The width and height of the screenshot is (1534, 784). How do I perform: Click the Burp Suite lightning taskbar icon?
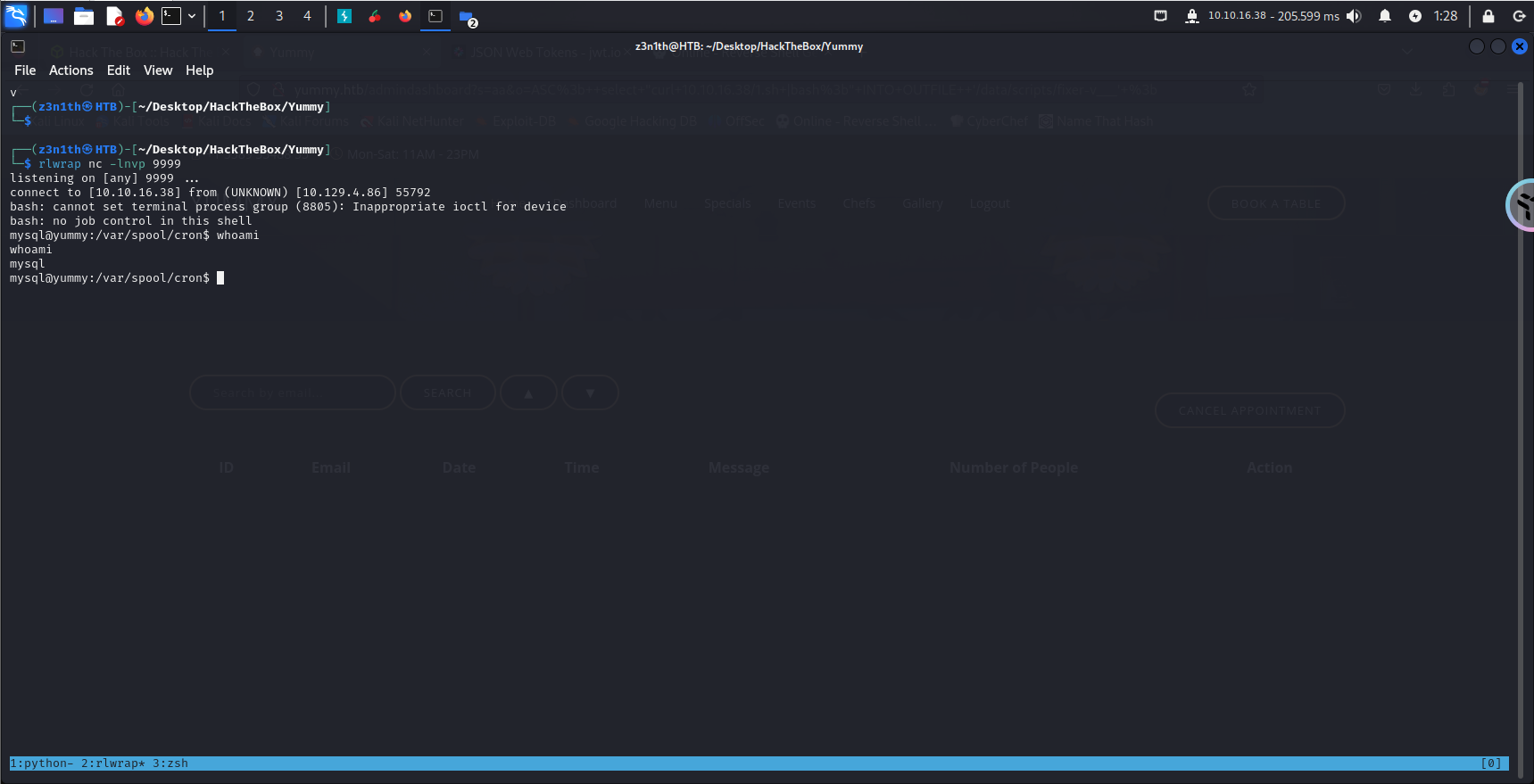pyautogui.click(x=344, y=16)
